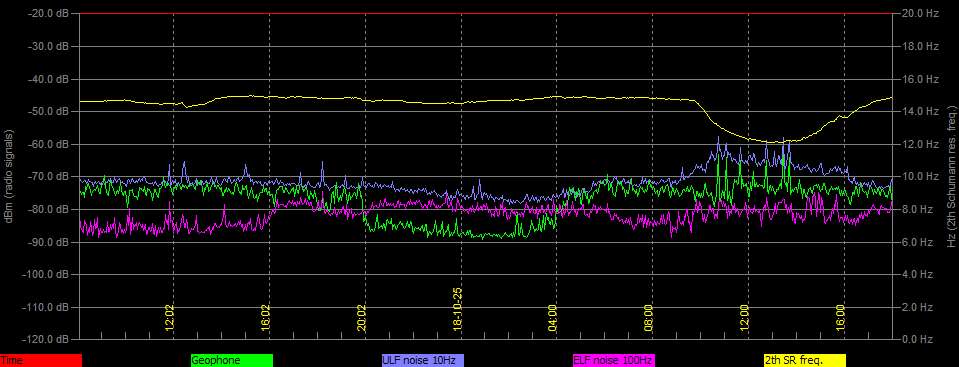Viewport: 959px width, 367px height.
Task: Select the yellow 2th SR freq. legend
Action: pyautogui.click(x=804, y=361)
